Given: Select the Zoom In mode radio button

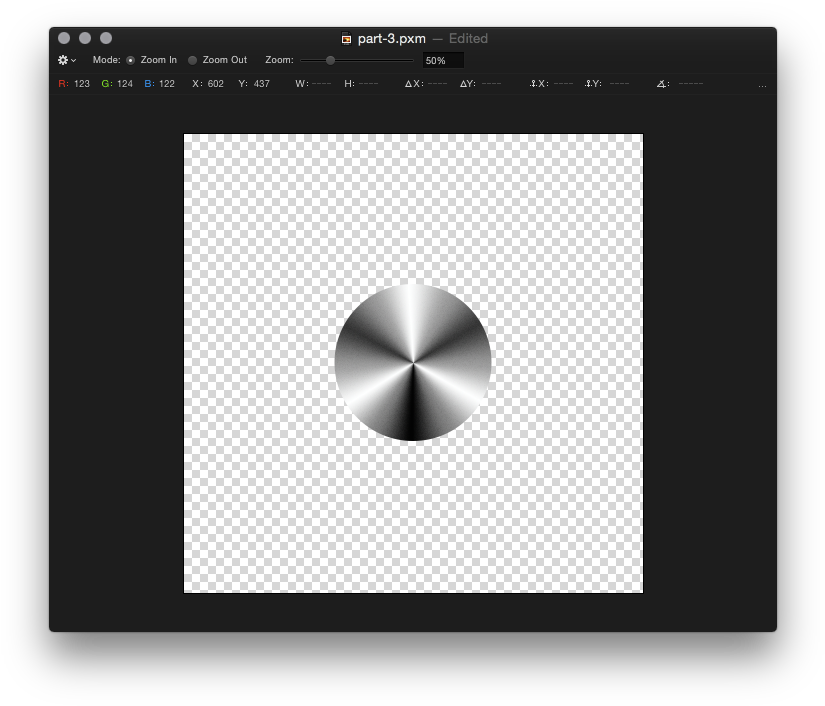Looking at the screenshot, I should [131, 60].
